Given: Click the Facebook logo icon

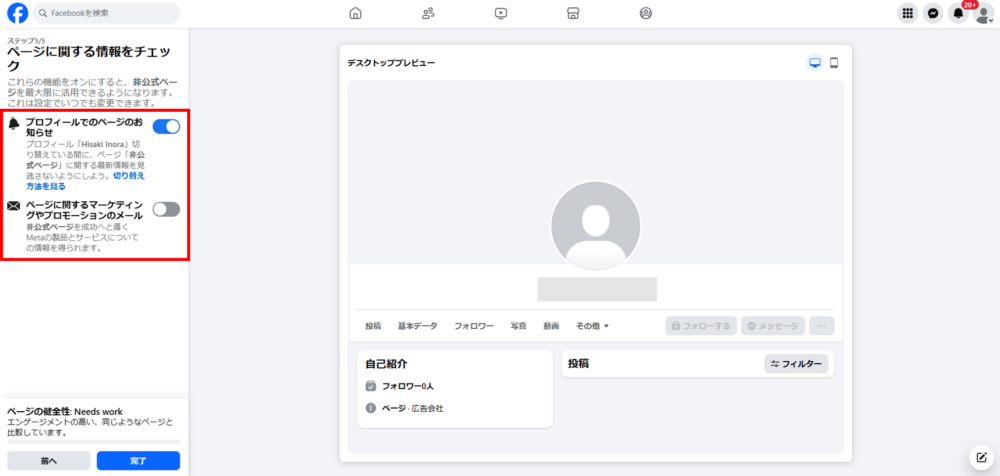Looking at the screenshot, I should tap(17, 13).
